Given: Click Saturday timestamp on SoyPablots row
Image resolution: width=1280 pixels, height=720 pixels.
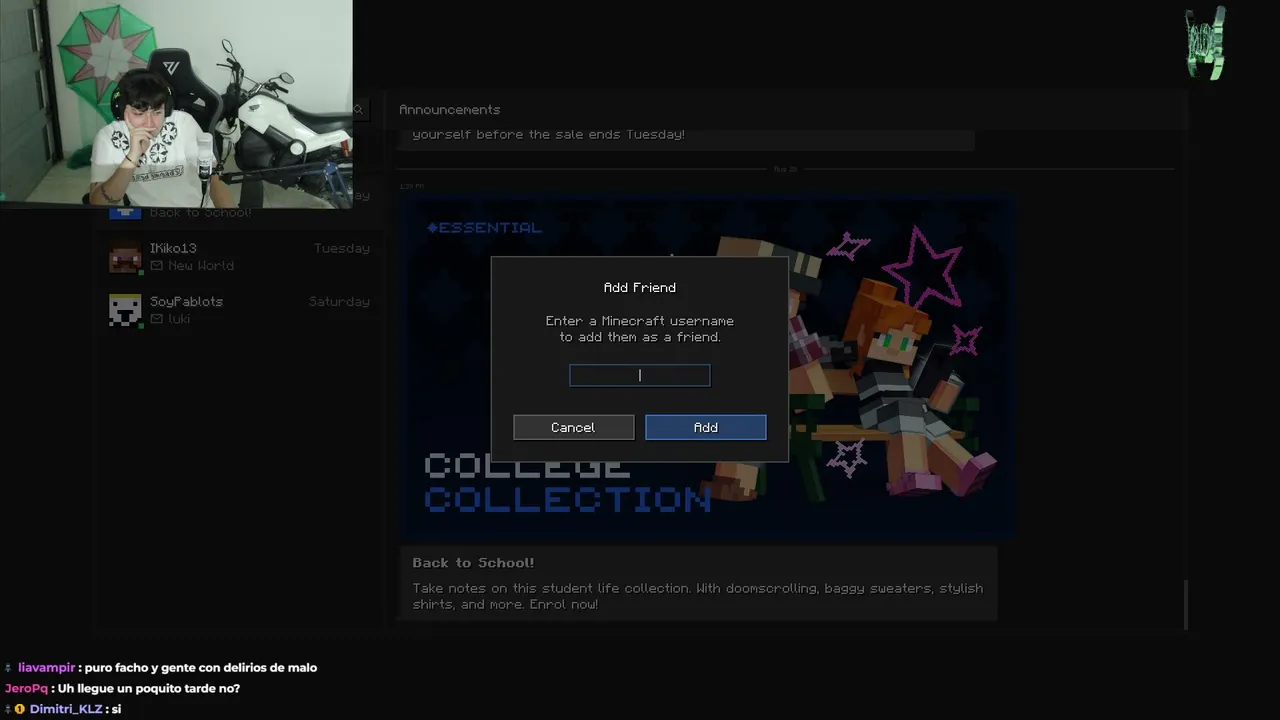Looking at the screenshot, I should [339, 301].
